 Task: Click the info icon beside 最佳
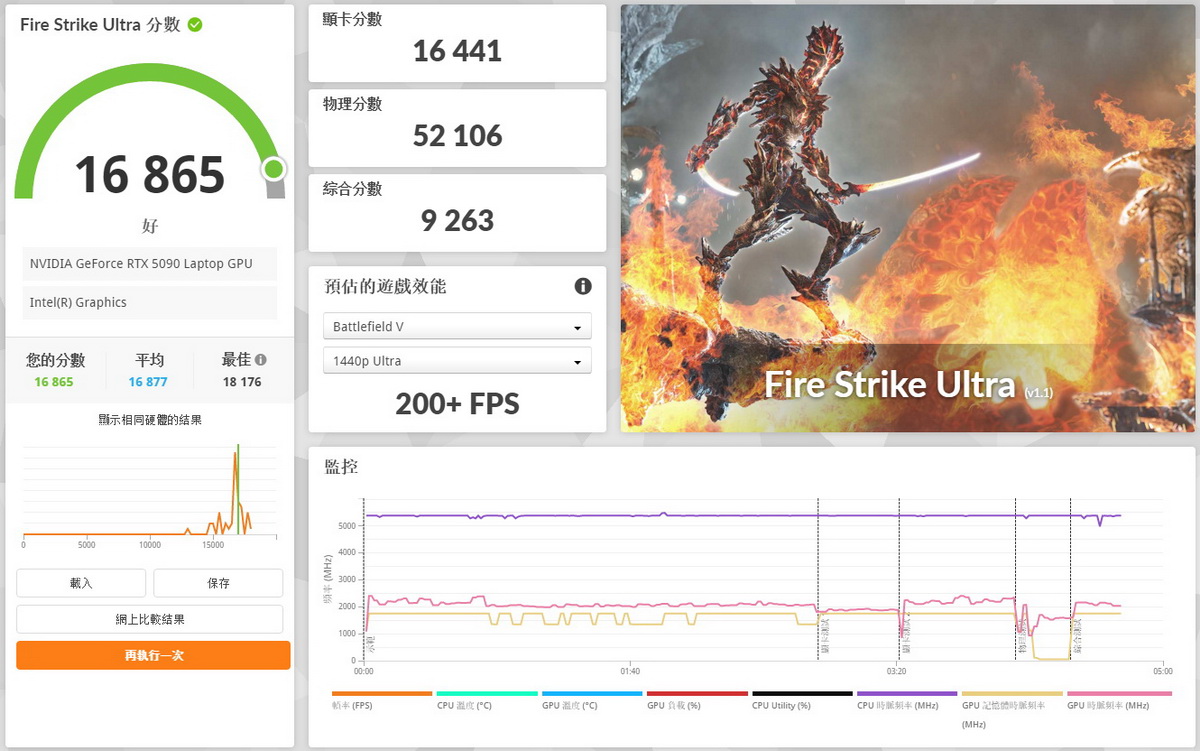click(x=261, y=360)
